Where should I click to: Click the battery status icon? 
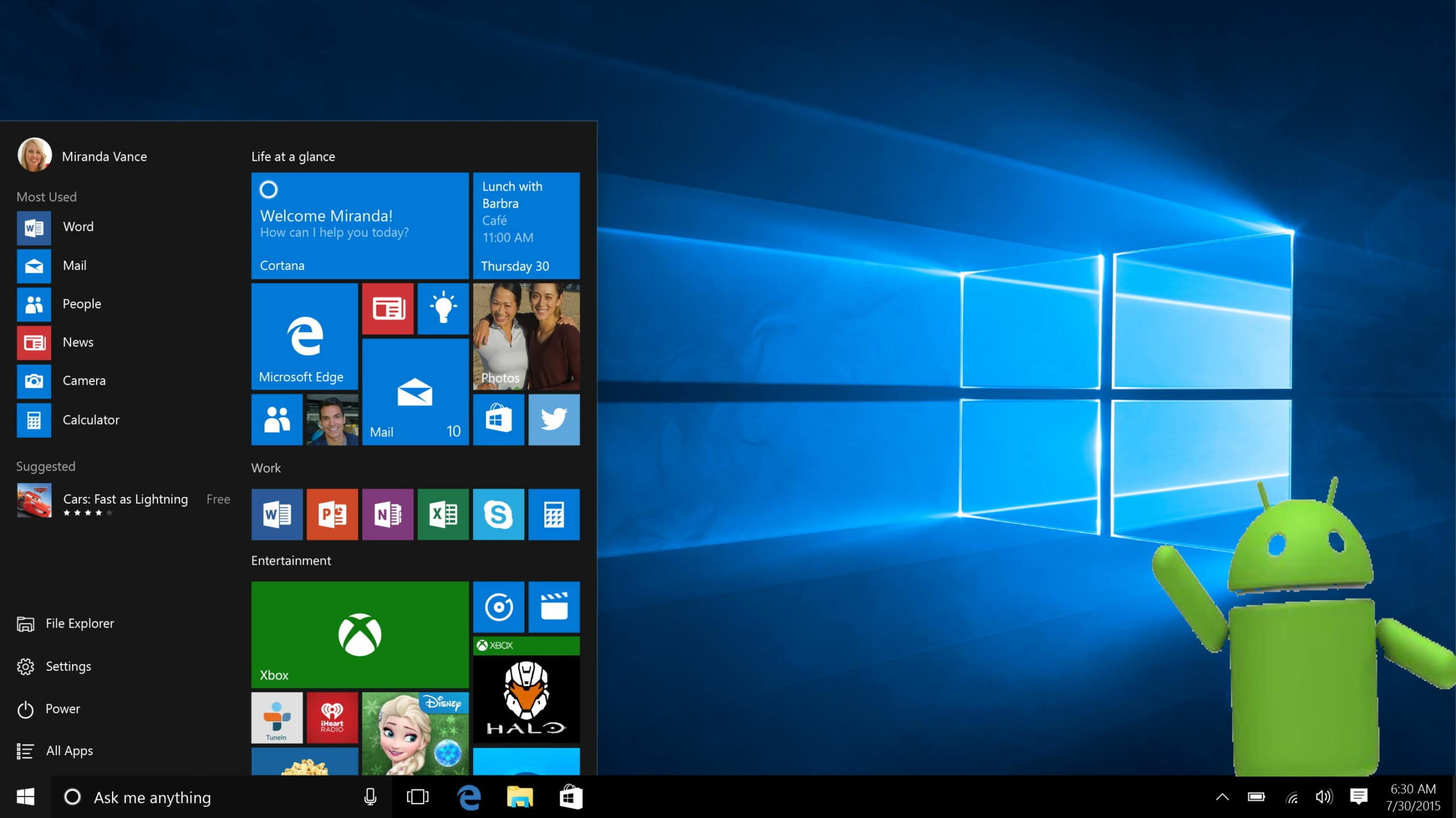coord(1256,797)
